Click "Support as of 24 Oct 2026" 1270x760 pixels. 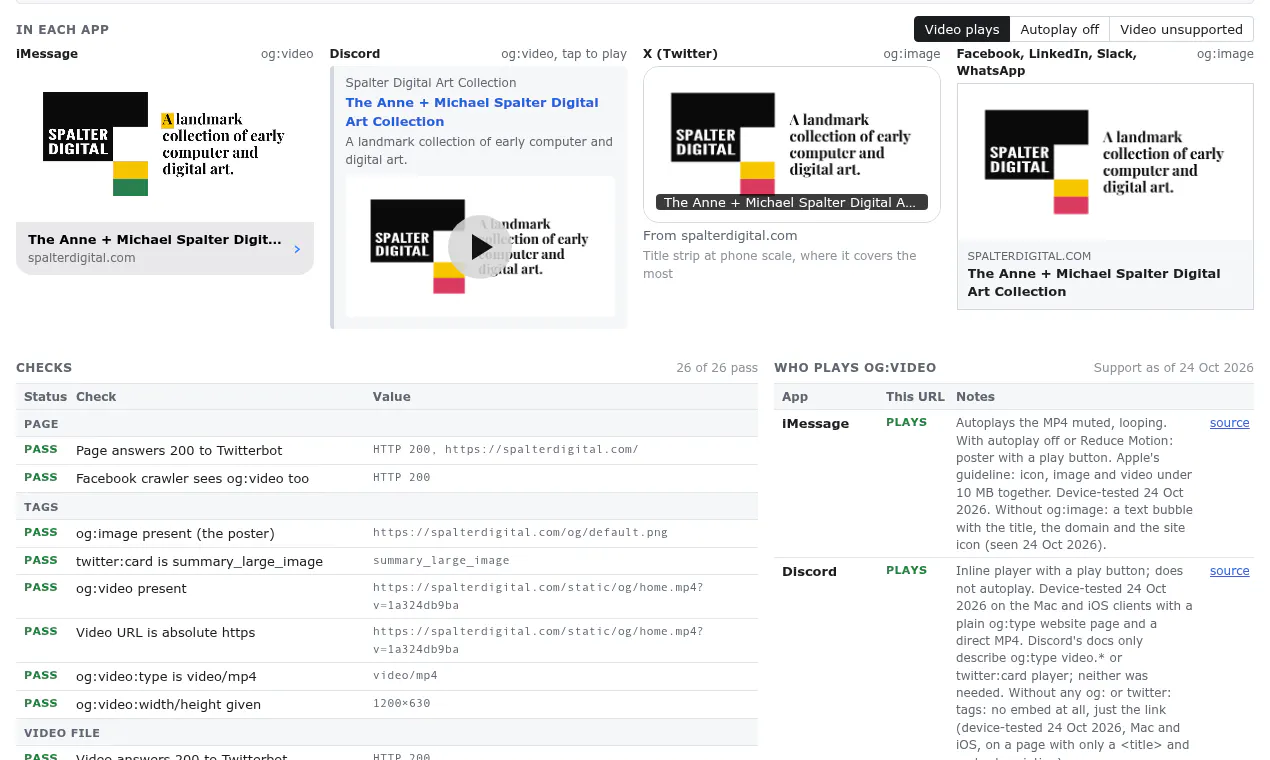click(1174, 368)
